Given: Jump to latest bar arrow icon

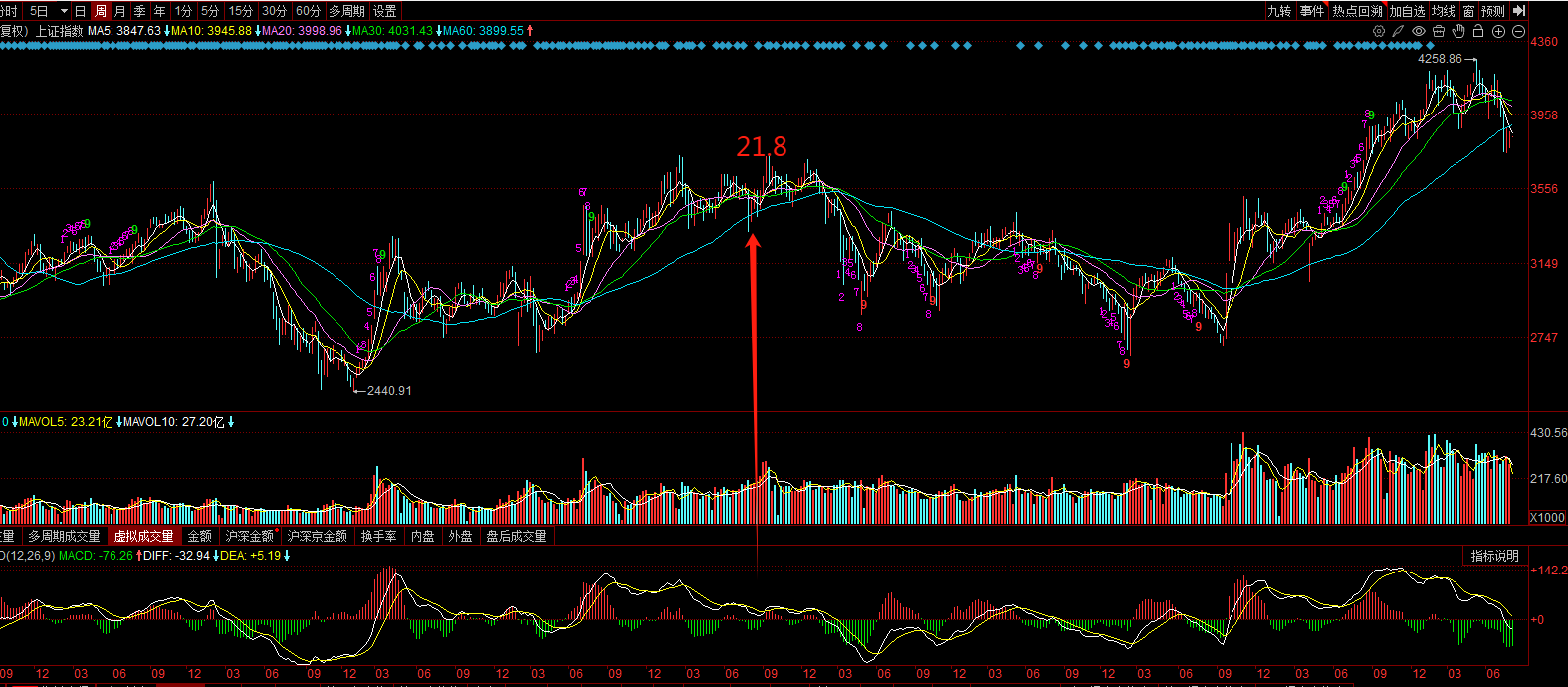Looking at the screenshot, I should pyautogui.click(x=1518, y=11).
